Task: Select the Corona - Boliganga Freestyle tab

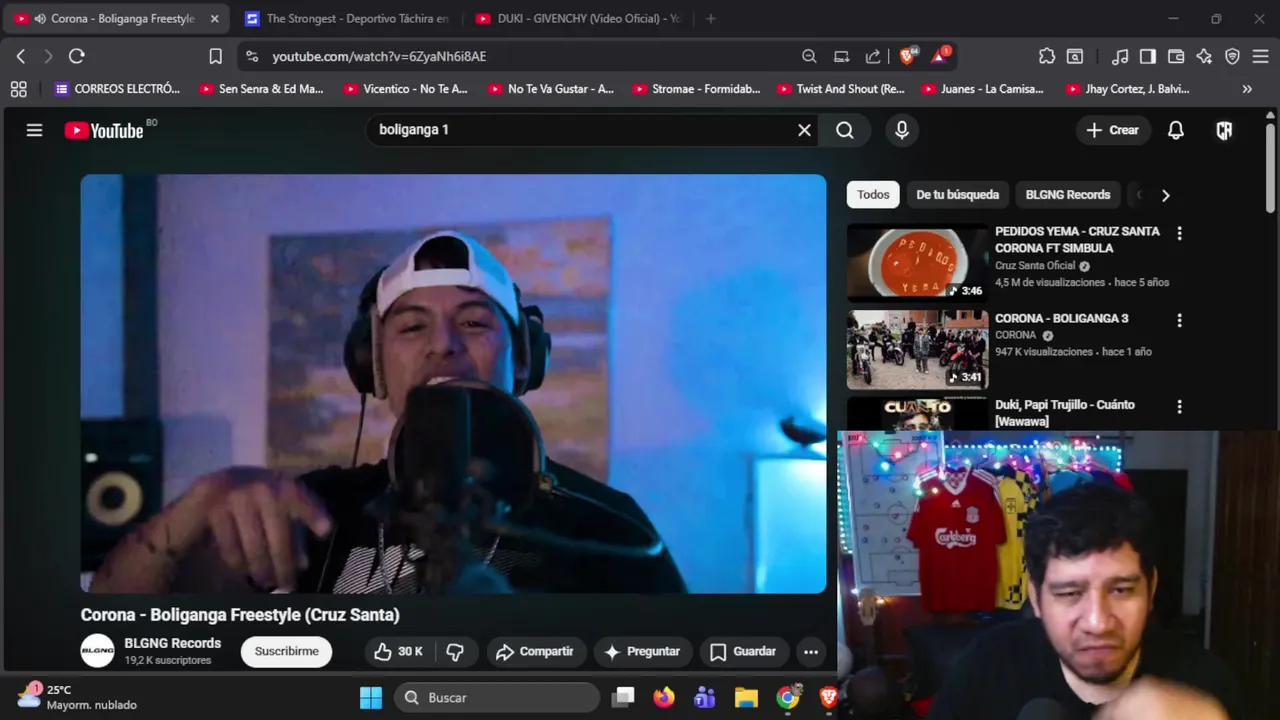Action: point(116,19)
